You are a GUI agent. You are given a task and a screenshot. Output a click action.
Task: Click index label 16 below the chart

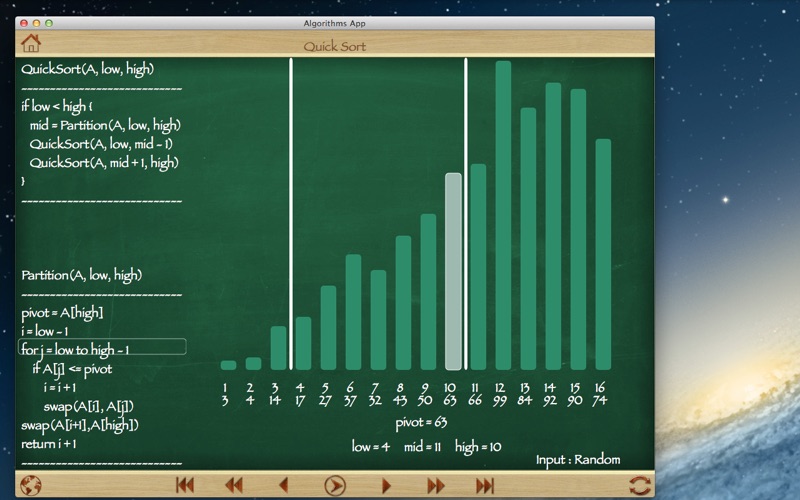(x=599, y=388)
